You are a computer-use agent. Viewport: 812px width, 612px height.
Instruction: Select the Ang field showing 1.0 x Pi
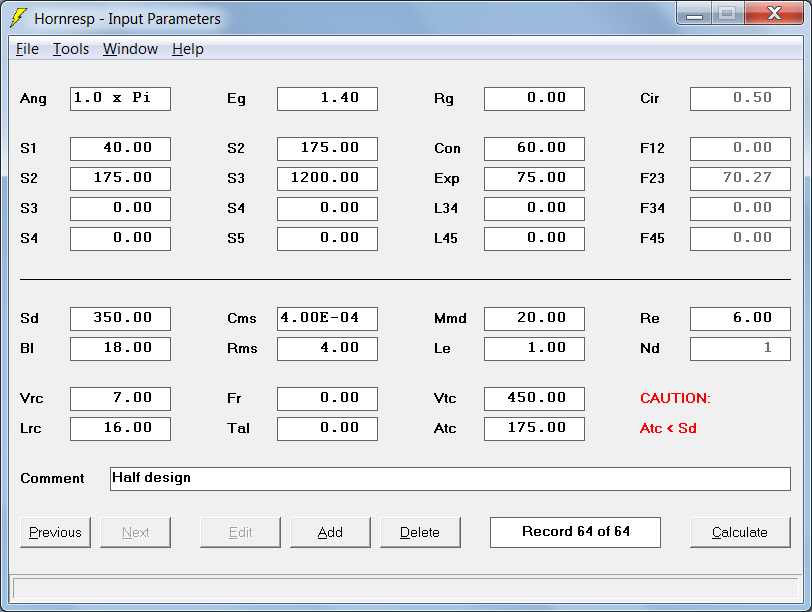[x=120, y=99]
